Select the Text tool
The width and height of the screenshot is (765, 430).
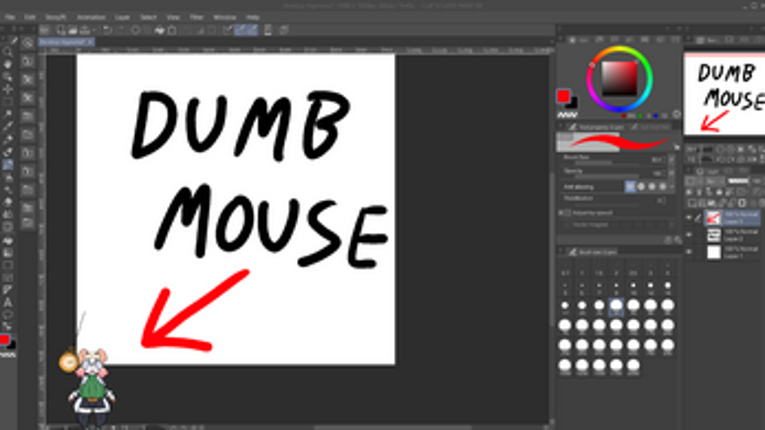(x=8, y=301)
